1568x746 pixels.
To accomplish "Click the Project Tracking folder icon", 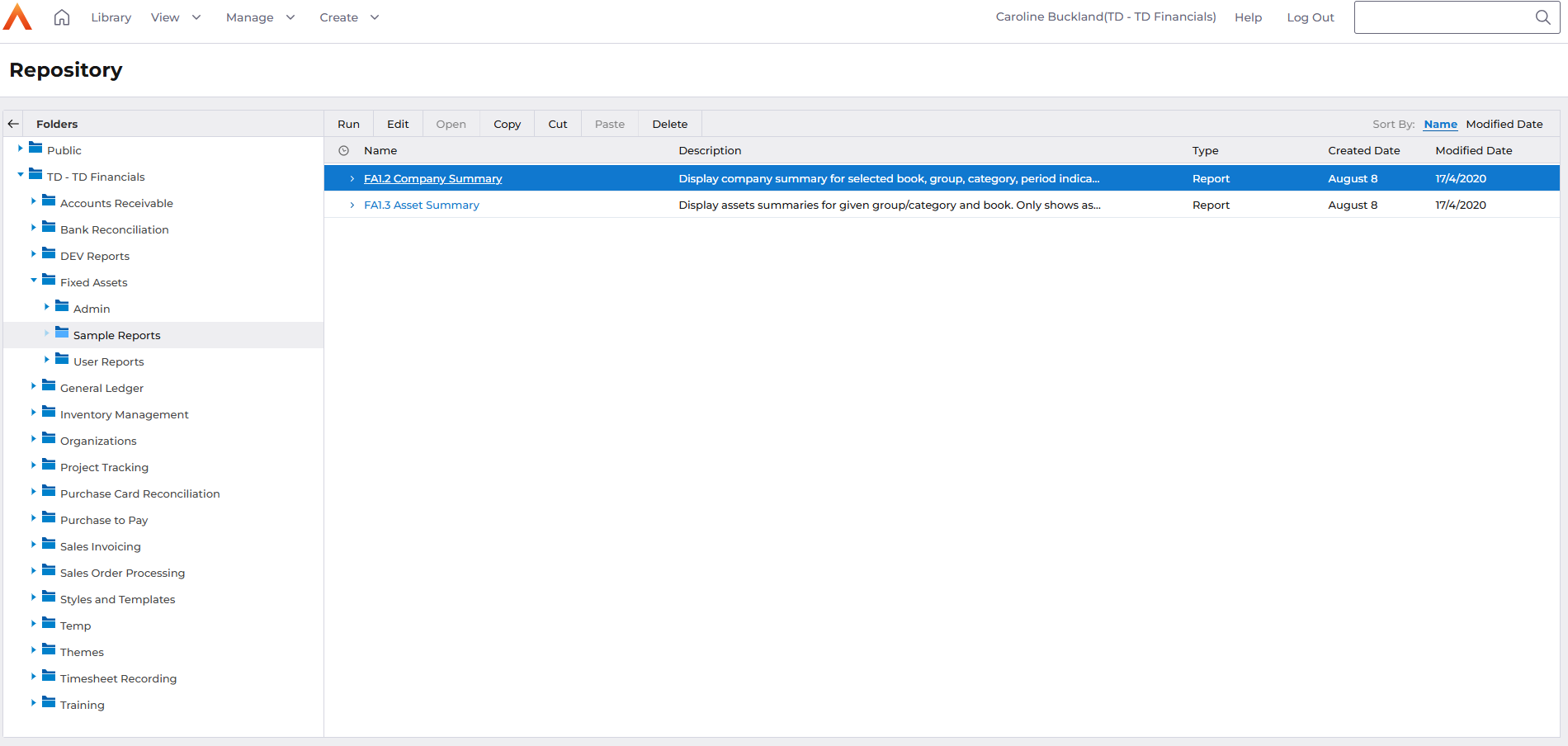I will coord(49,465).
